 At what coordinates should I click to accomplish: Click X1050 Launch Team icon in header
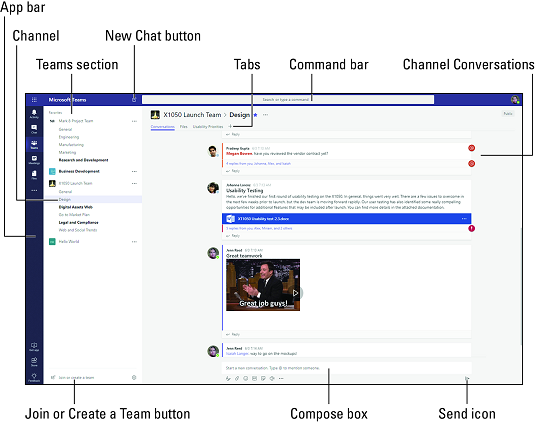(x=155, y=115)
